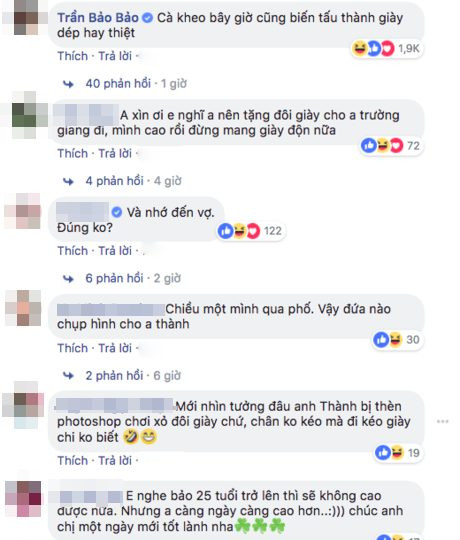Expand 6 phản hồi replies
The width and height of the screenshot is (460, 540).
[114, 279]
